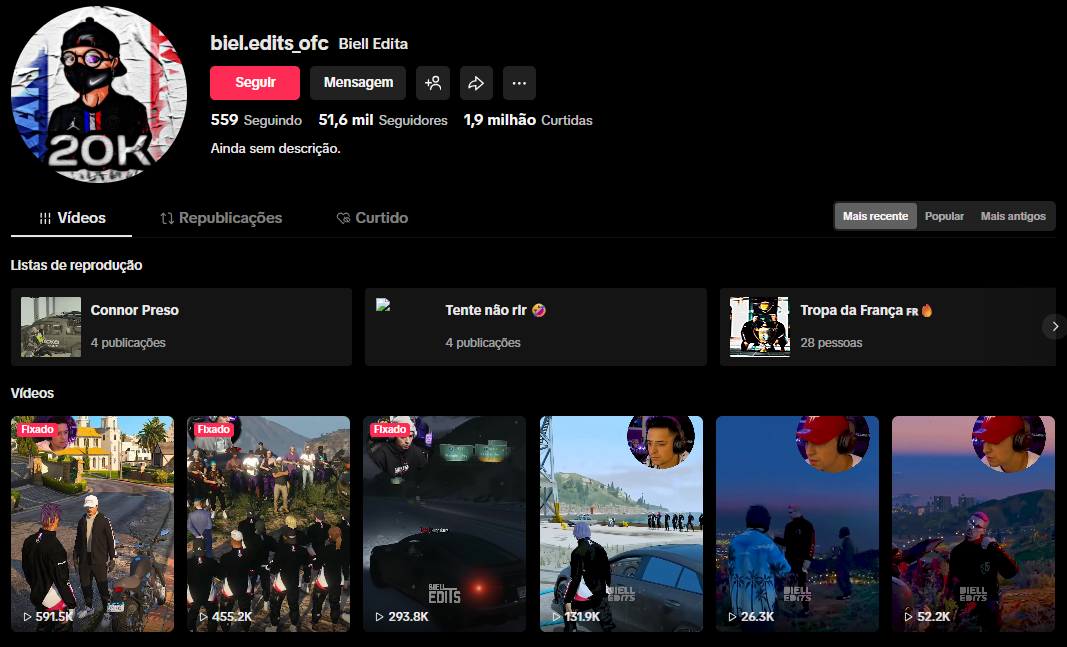Viewport: 1067px width, 647px height.
Task: Click the Tropa da França thumbnail image
Action: click(760, 327)
